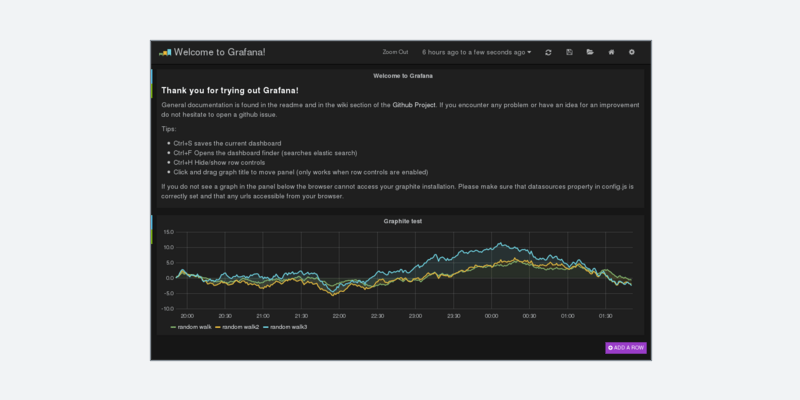The height and width of the screenshot is (400, 800).
Task: Go to the home dashboard icon
Action: [x=611, y=52]
